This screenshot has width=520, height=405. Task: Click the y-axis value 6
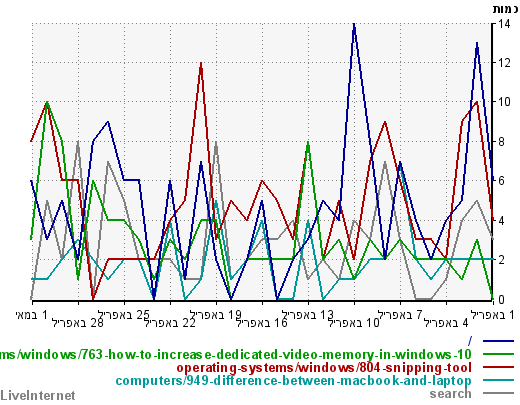(x=501, y=181)
